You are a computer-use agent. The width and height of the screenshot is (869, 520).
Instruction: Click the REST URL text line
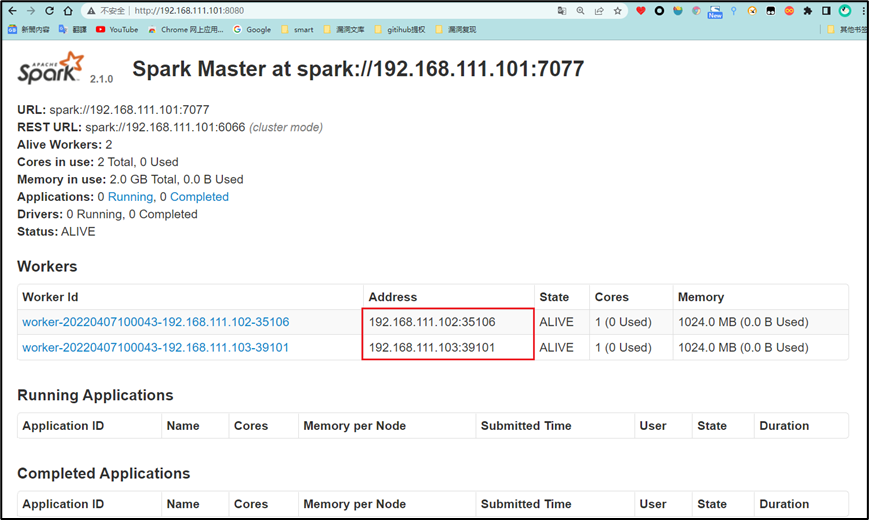[x=170, y=128]
